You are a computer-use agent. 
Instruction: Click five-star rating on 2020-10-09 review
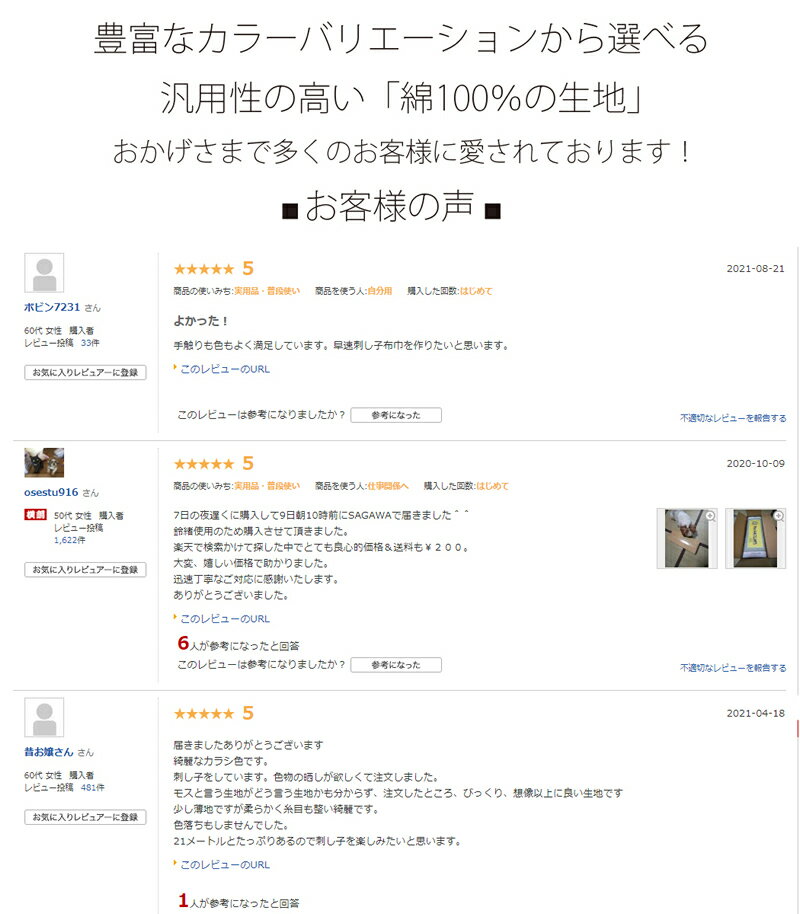click(x=204, y=463)
